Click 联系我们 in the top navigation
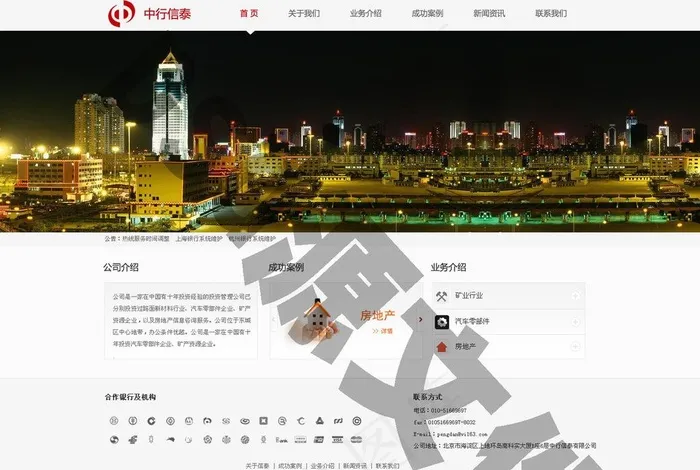Viewport: 700px width, 470px height. [x=550, y=14]
